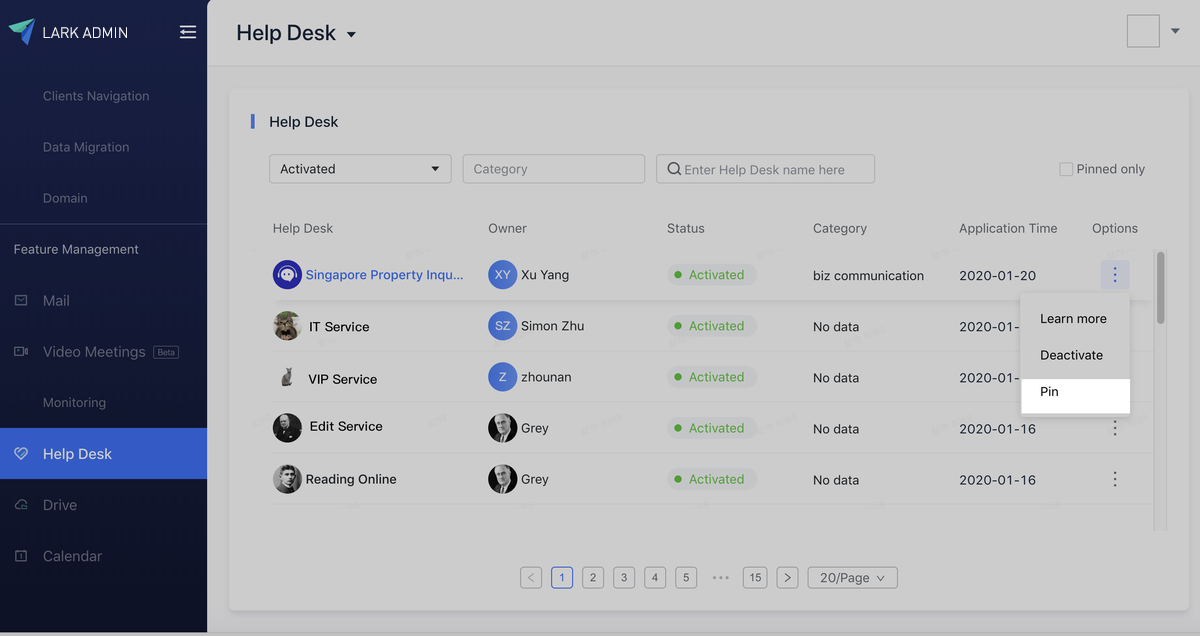Select Pin from the options menu
Image resolution: width=1200 pixels, height=636 pixels.
(x=1049, y=392)
